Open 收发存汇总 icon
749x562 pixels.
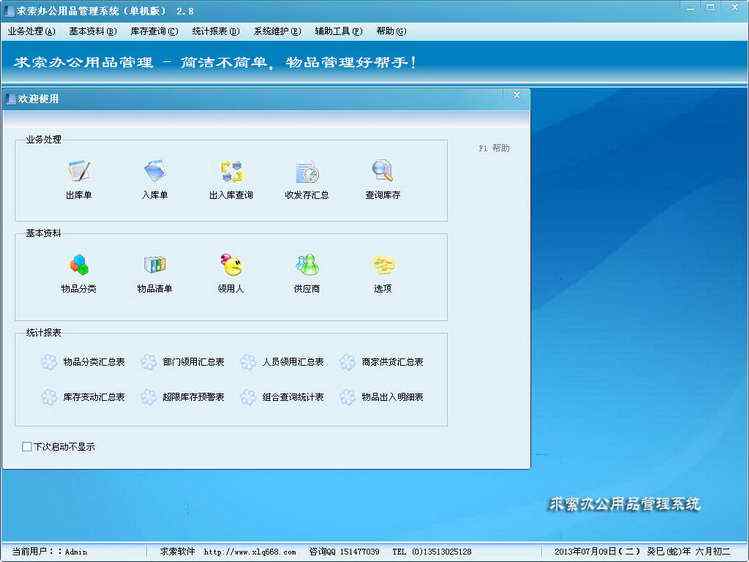307,172
